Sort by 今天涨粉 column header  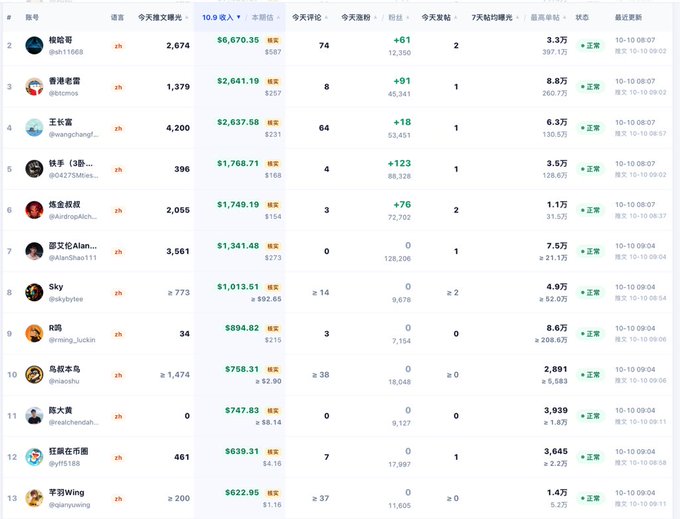(x=359, y=17)
